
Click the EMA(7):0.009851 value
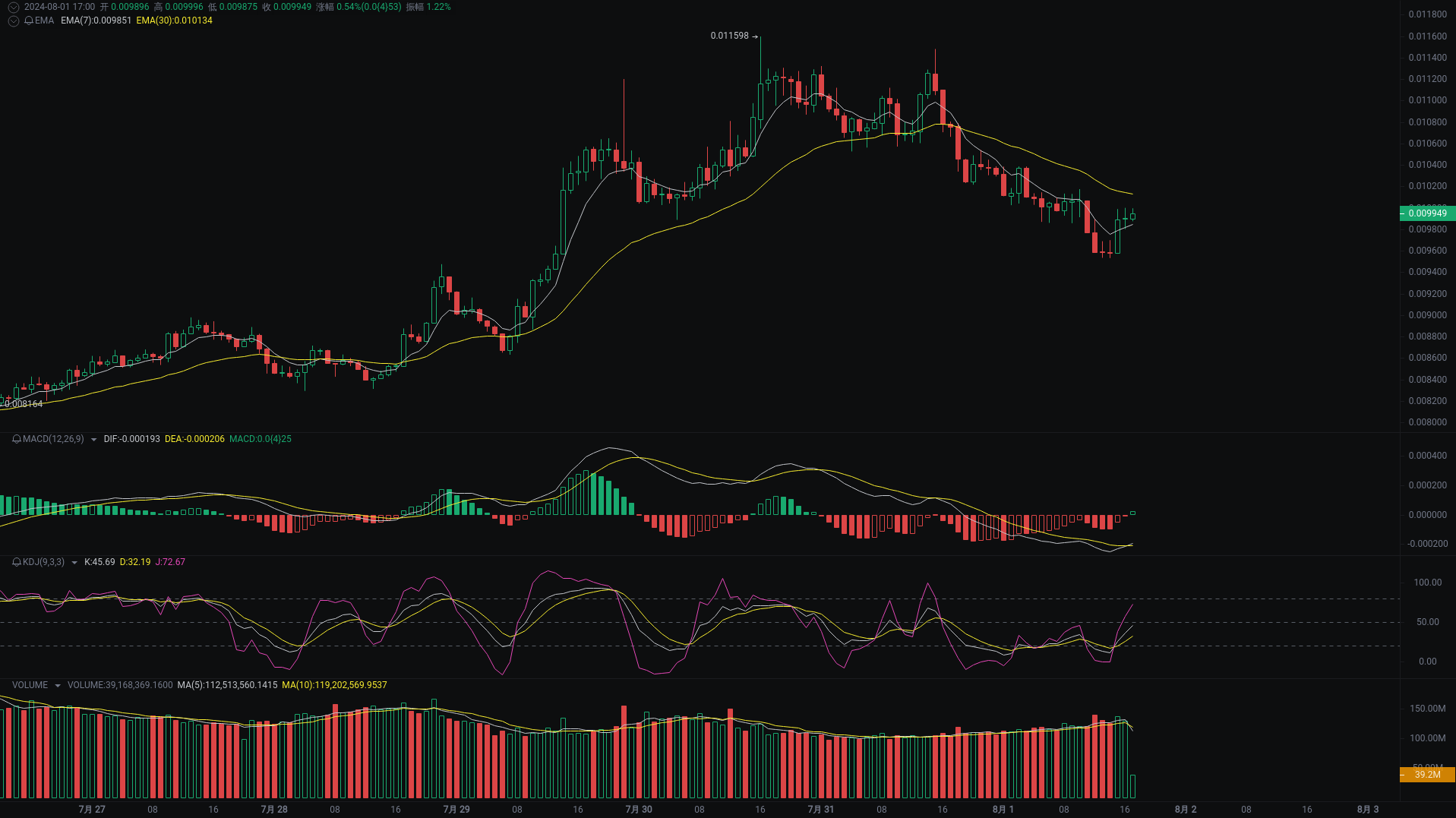tap(96, 21)
